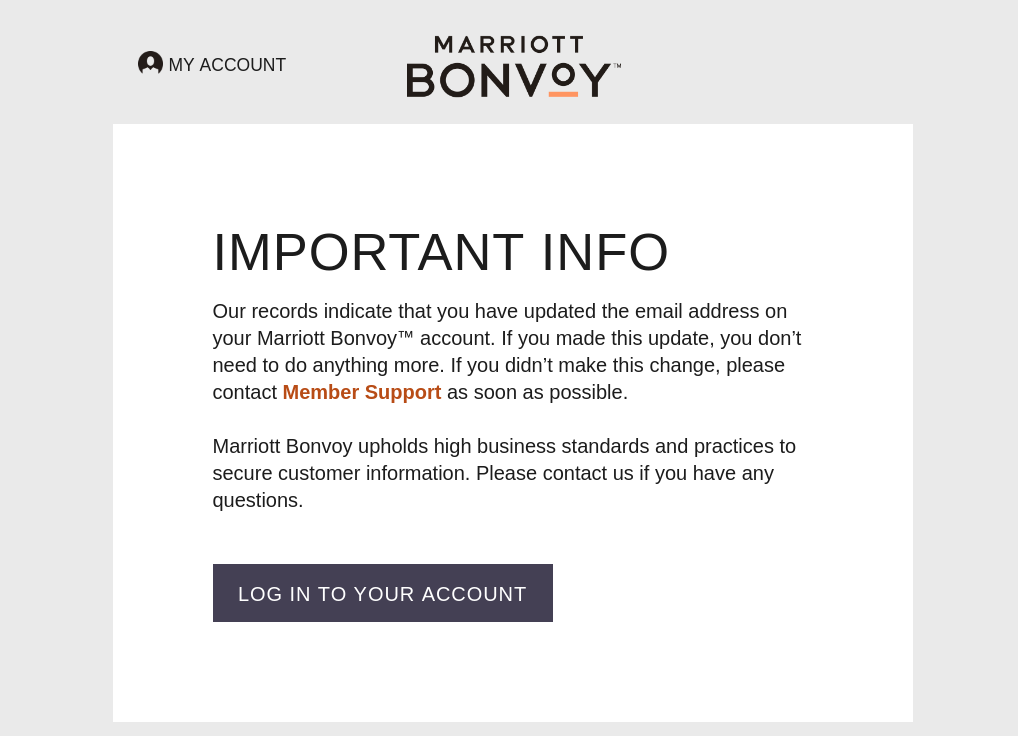Click "Marriott Bonvoy™ account" in the first paragraph

coord(376,338)
